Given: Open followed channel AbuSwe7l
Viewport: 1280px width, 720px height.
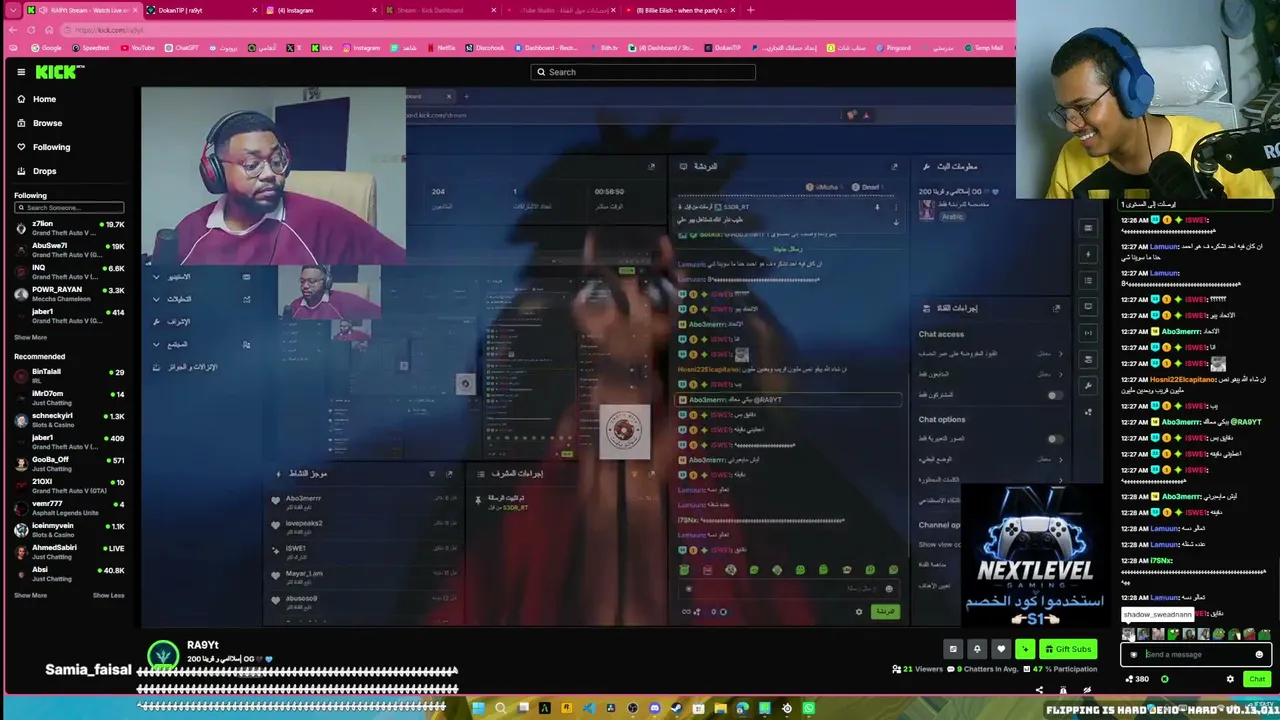Looking at the screenshot, I should tap(69, 249).
